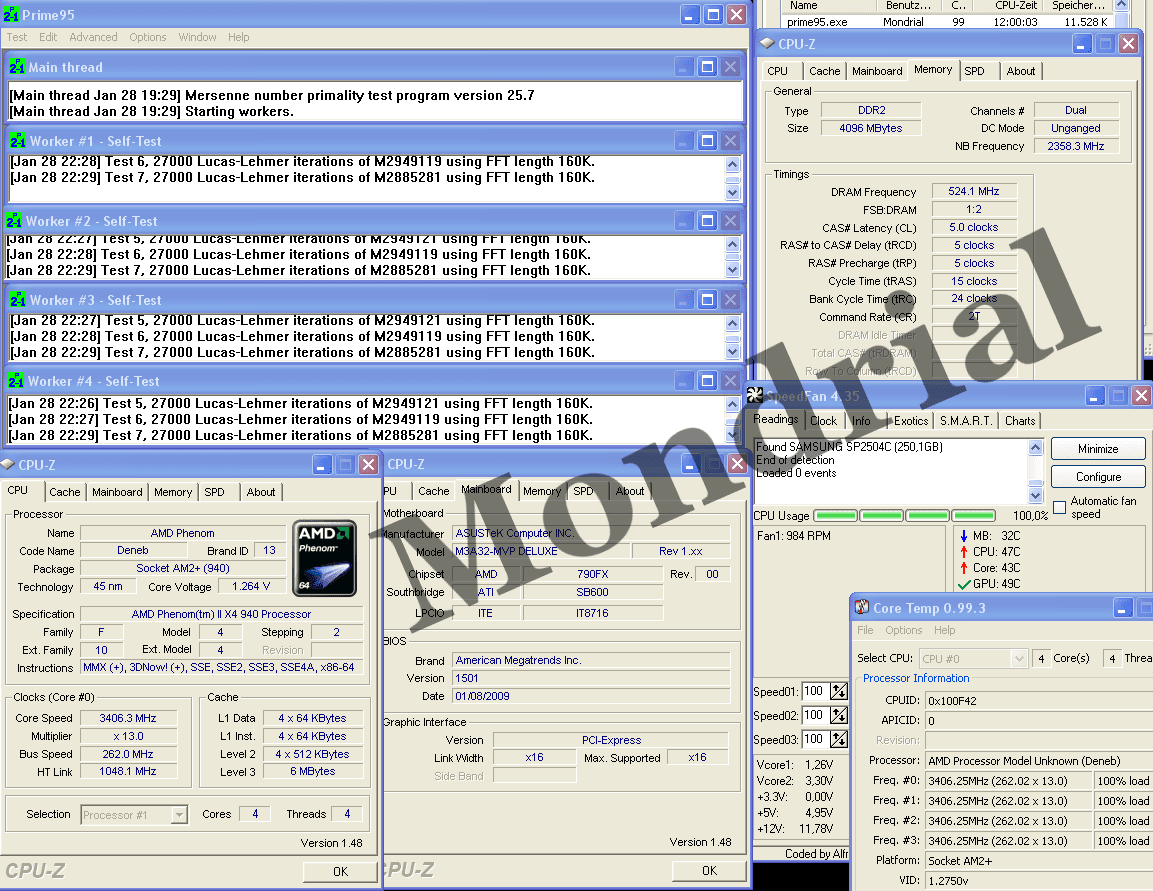Screen dimensions: 1153x891
Task: Click the Worker #1 Self-Test icon
Action: [x=18, y=141]
